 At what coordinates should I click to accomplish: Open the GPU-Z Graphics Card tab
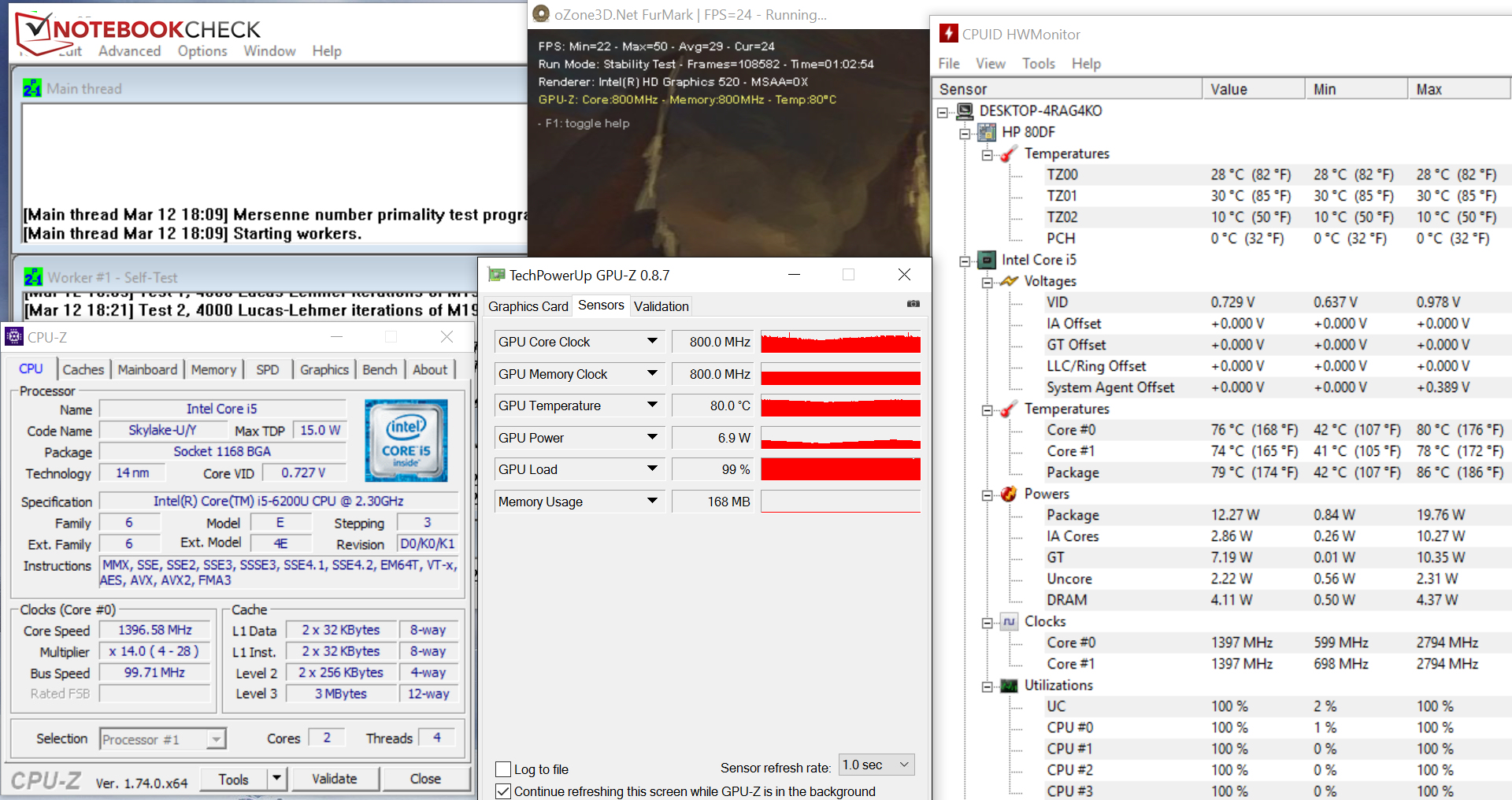click(x=528, y=306)
